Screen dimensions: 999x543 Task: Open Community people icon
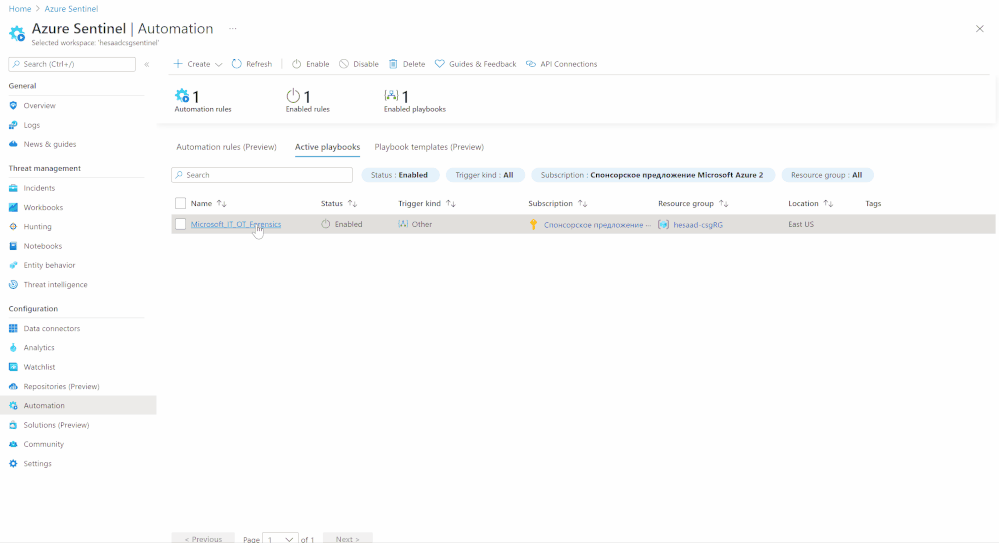click(x=13, y=444)
